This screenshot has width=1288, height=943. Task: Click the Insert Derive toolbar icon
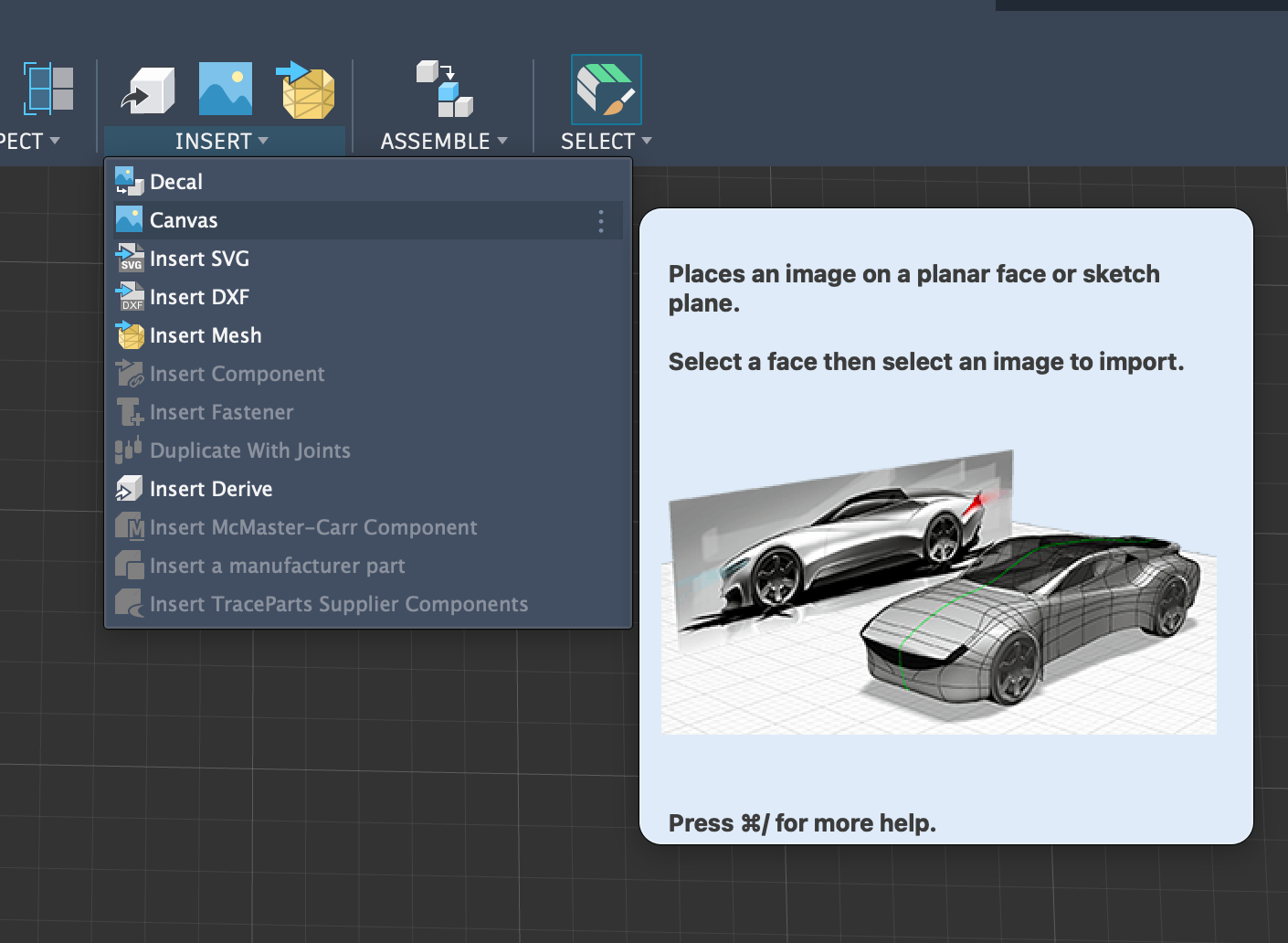(148, 90)
